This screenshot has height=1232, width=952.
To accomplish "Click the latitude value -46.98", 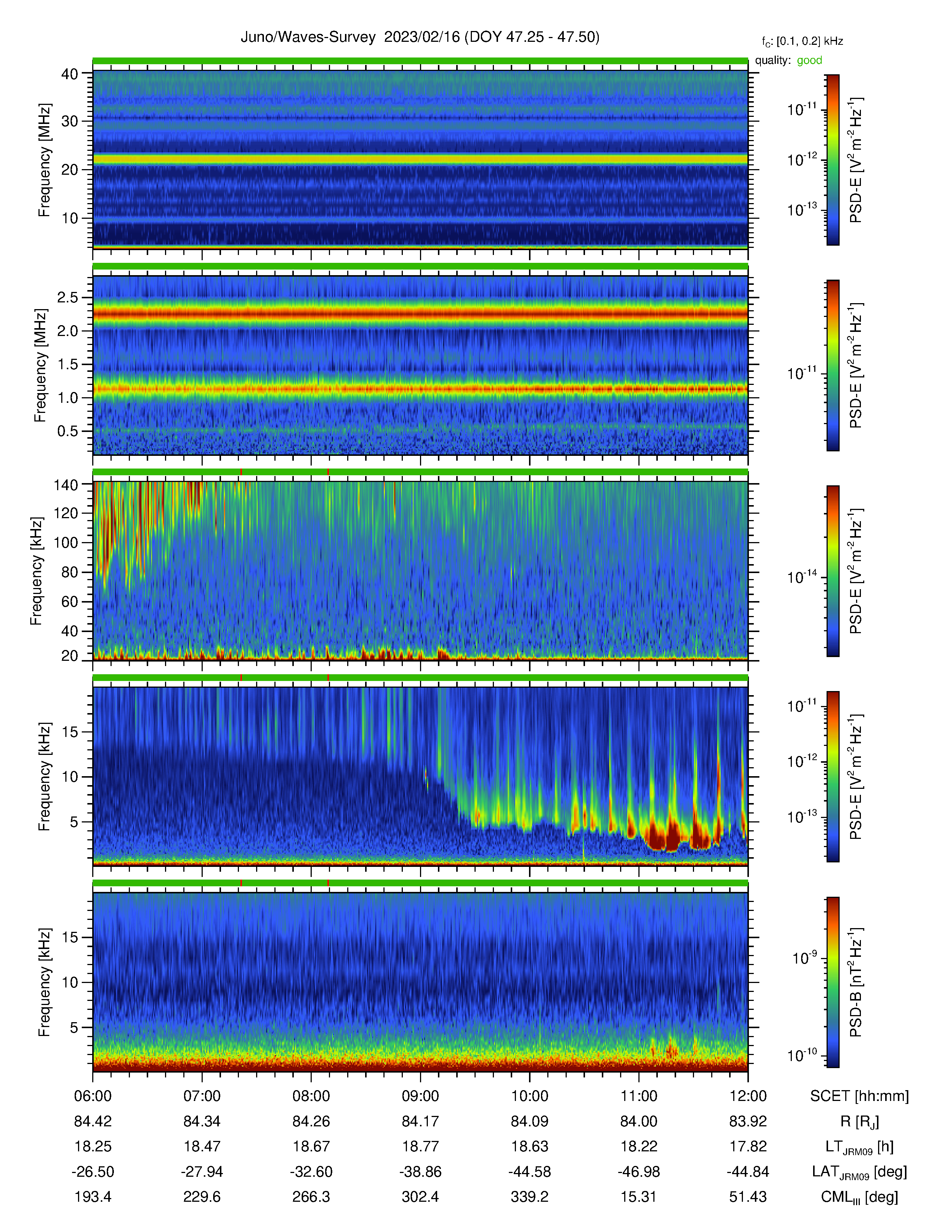I will (x=638, y=1172).
